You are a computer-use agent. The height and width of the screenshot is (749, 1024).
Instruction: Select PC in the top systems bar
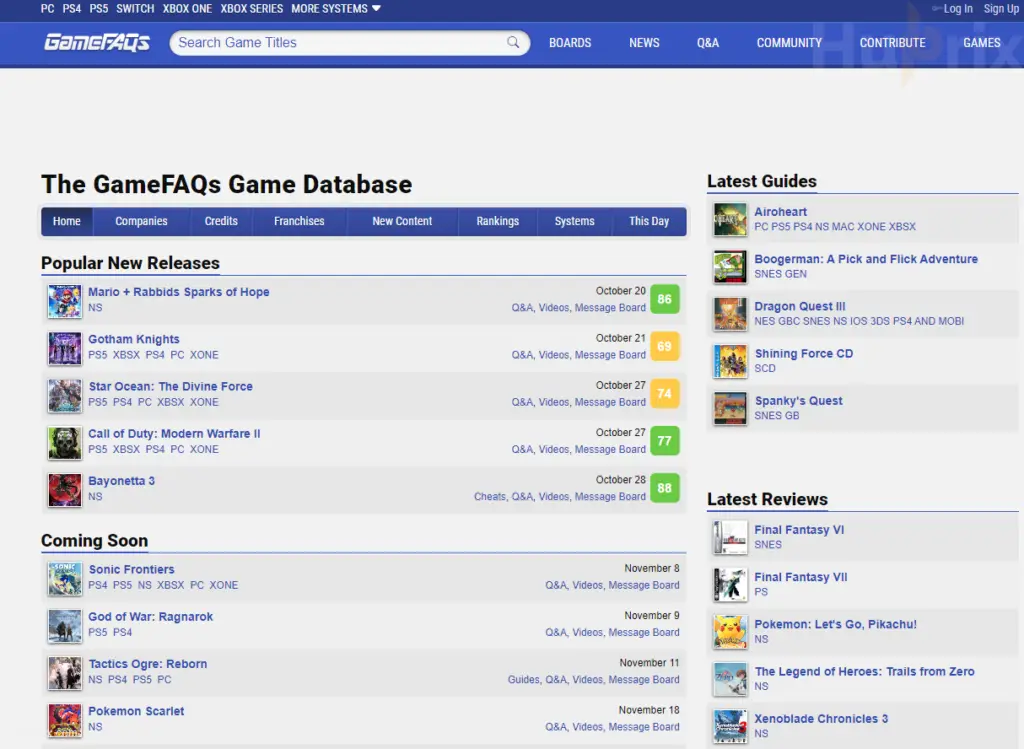pyautogui.click(x=48, y=8)
